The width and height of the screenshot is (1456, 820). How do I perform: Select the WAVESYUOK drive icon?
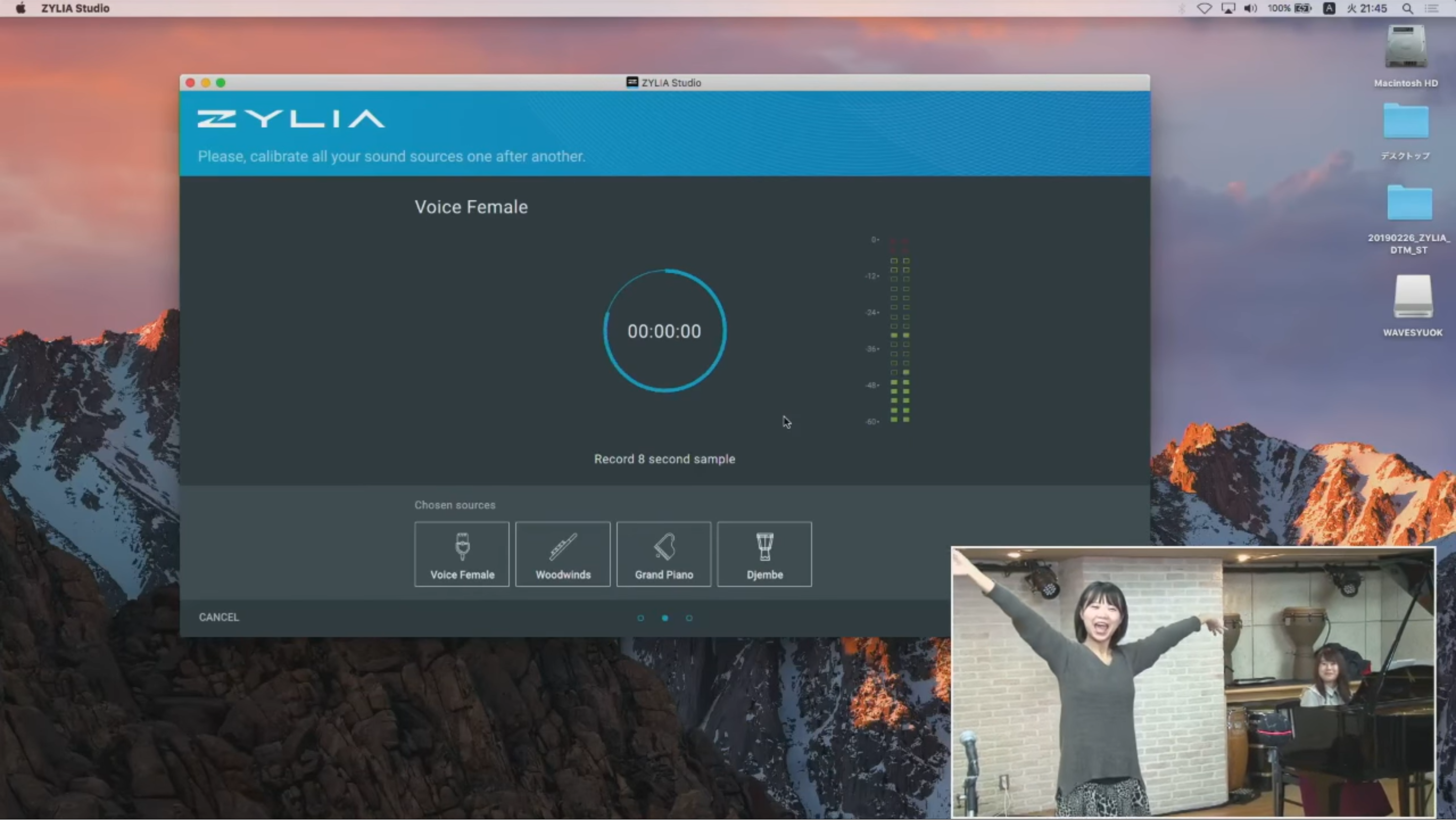(1412, 306)
